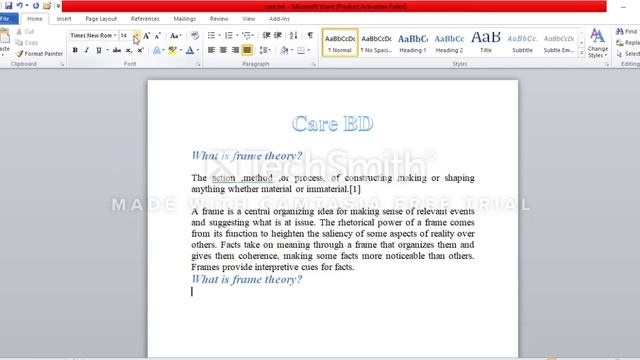Screen dimensions: 640x360
Task: Open the File tab
Action: point(7,19)
